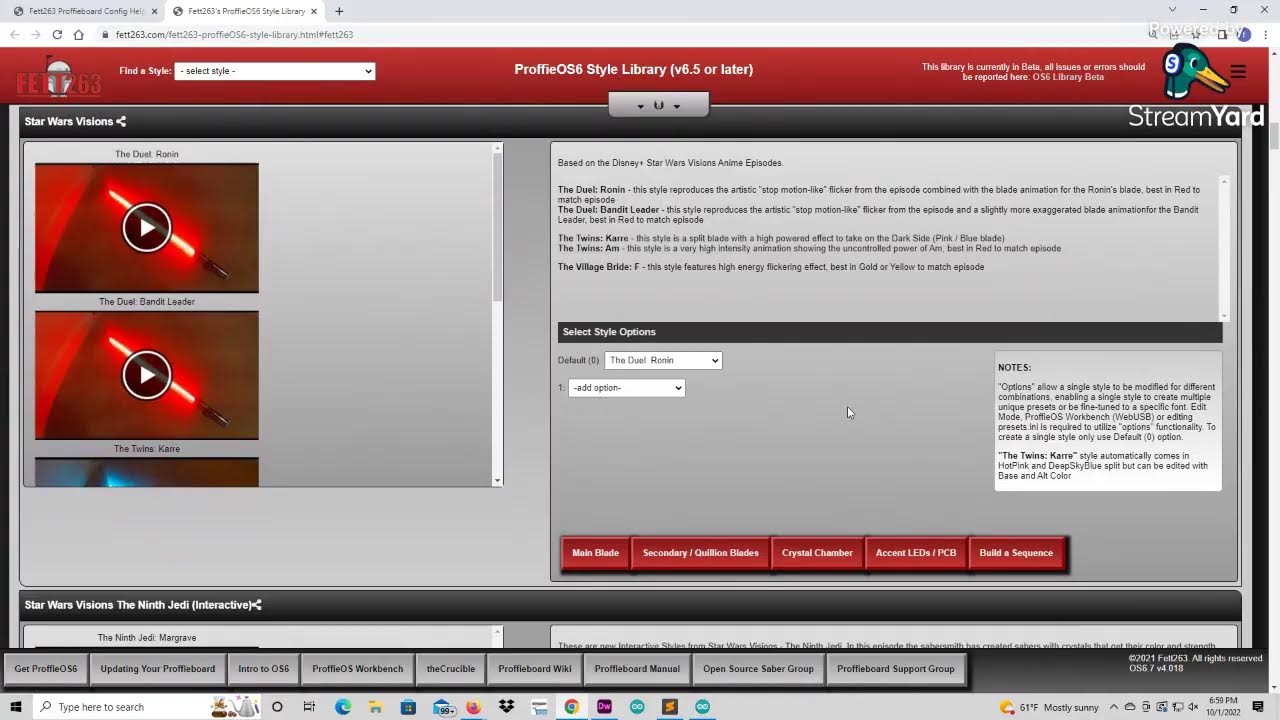
Task: Open the hamburger menu in site header
Action: (1238, 71)
